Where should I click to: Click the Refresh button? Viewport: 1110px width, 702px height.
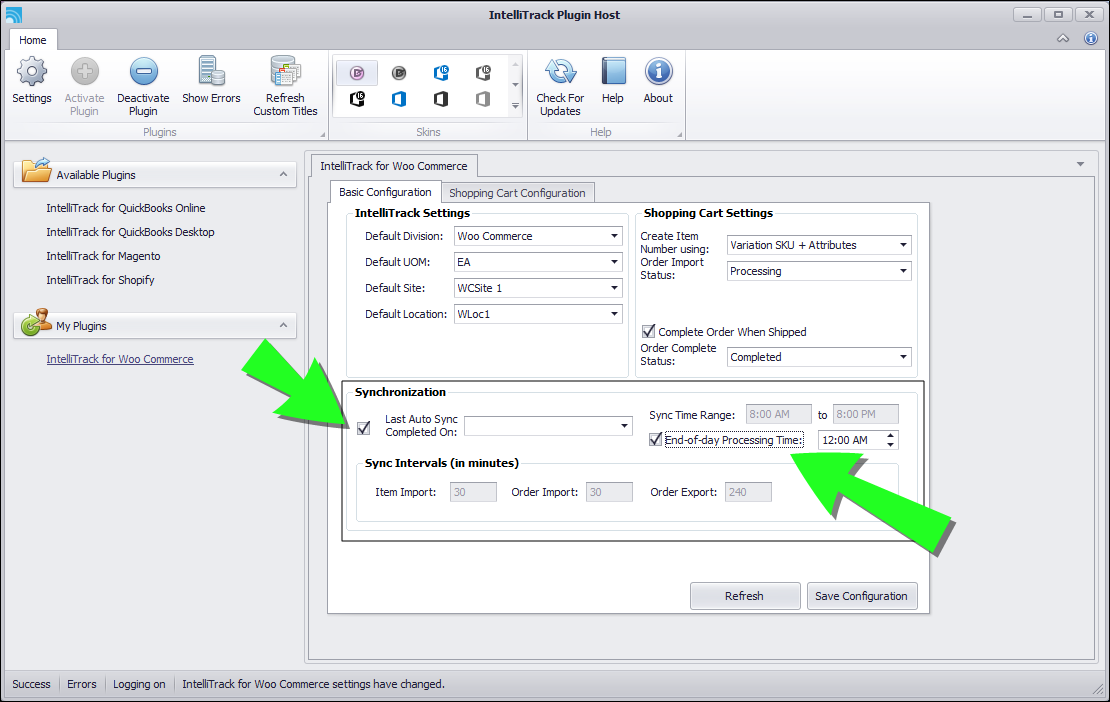pos(745,596)
